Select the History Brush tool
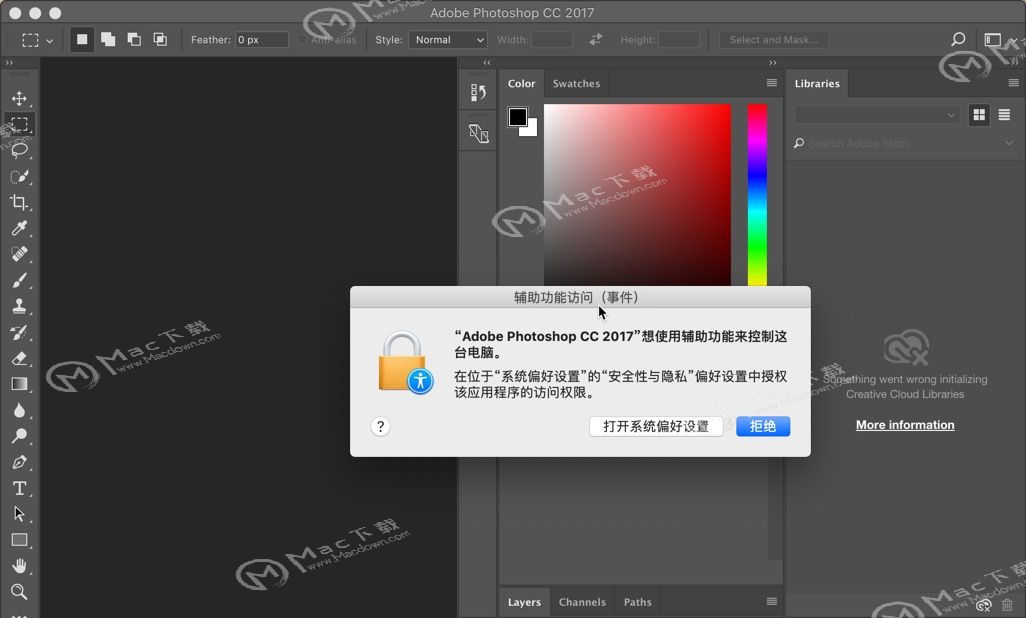Screen dimensions: 1026x618 (x=19, y=332)
